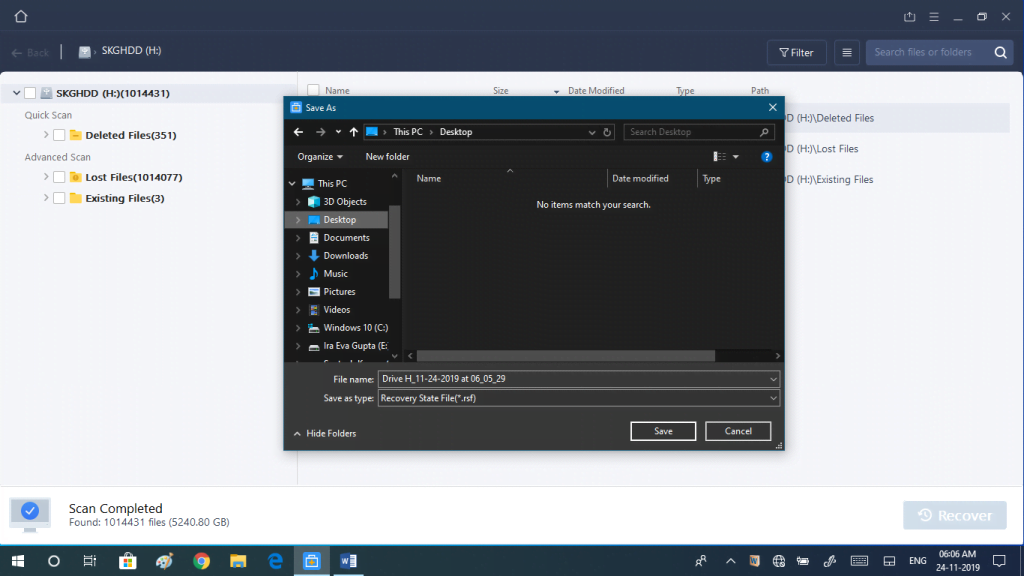
Task: Launch Microsoft Store from taskbar
Action: click(x=127, y=561)
